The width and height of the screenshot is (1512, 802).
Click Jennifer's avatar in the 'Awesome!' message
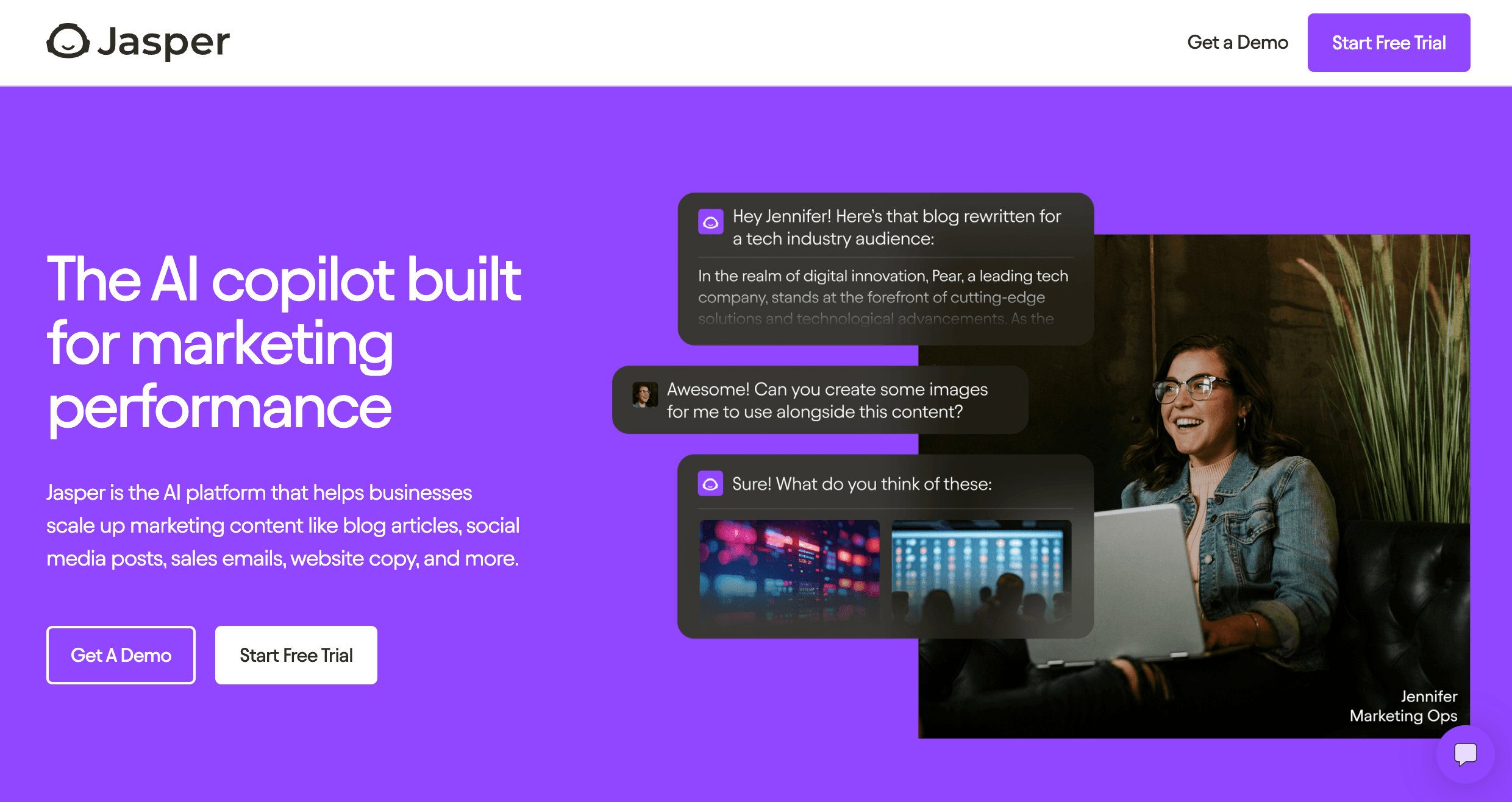point(644,395)
